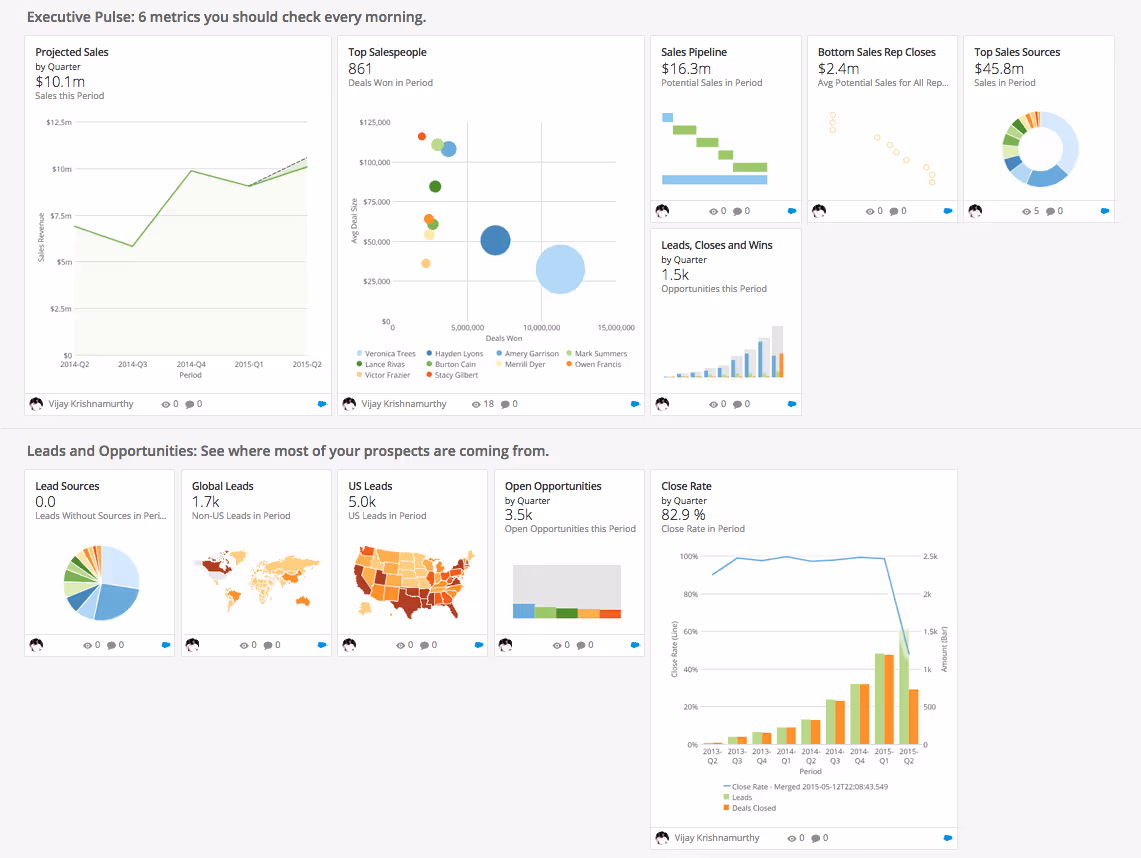This screenshot has width=1141, height=858.
Task: Open the Close Rate card title
Action: (687, 486)
